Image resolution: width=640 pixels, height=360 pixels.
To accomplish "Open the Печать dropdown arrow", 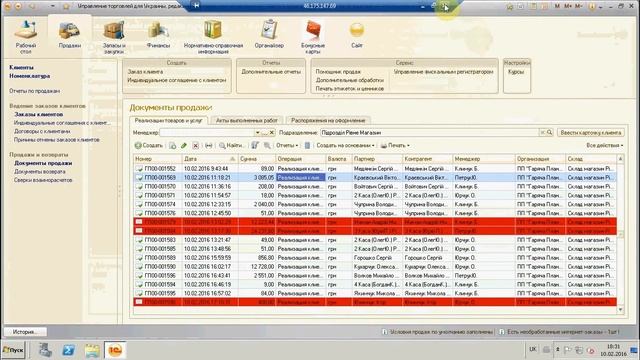I will (408, 145).
